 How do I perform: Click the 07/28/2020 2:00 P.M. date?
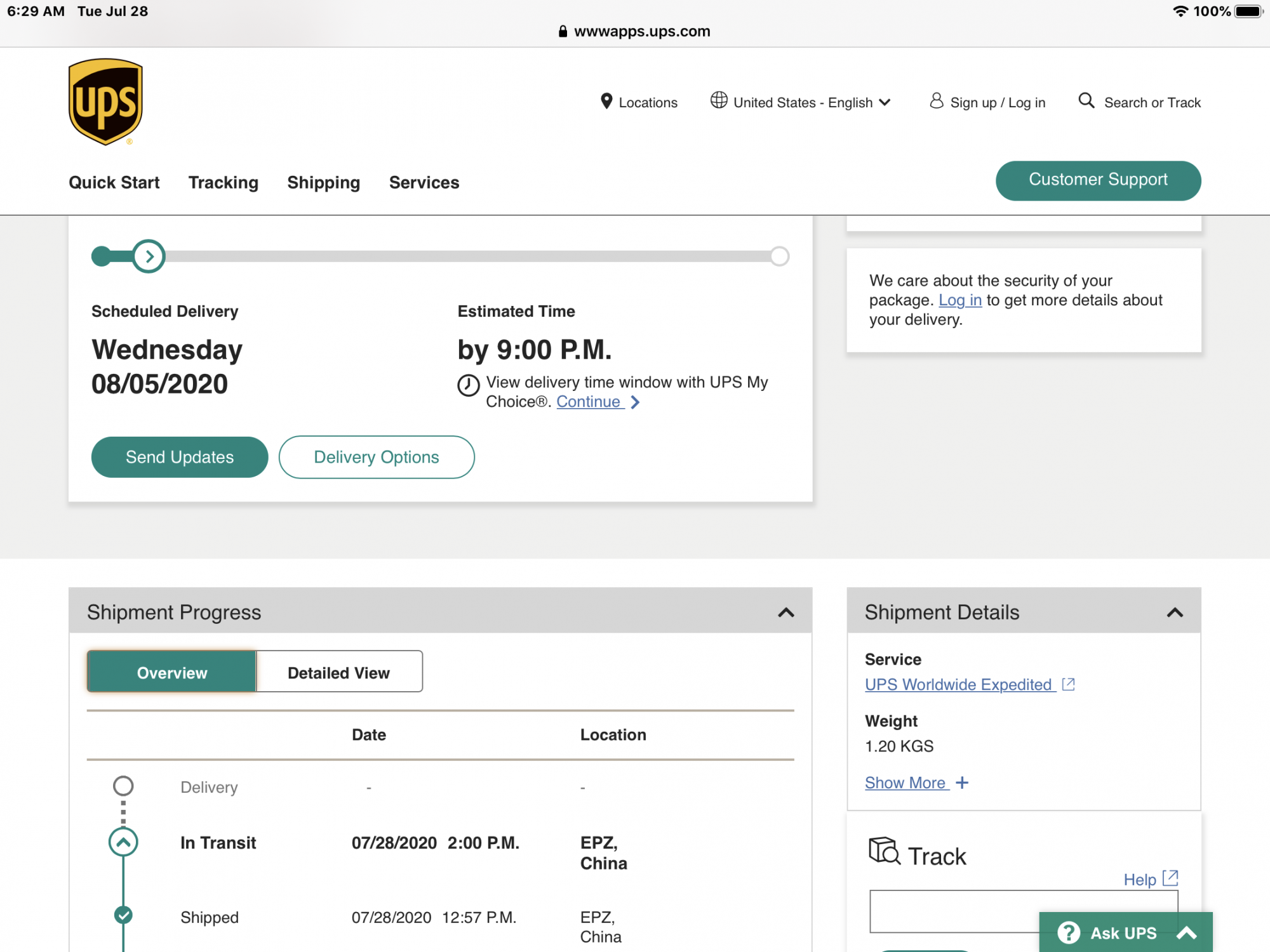click(x=436, y=843)
